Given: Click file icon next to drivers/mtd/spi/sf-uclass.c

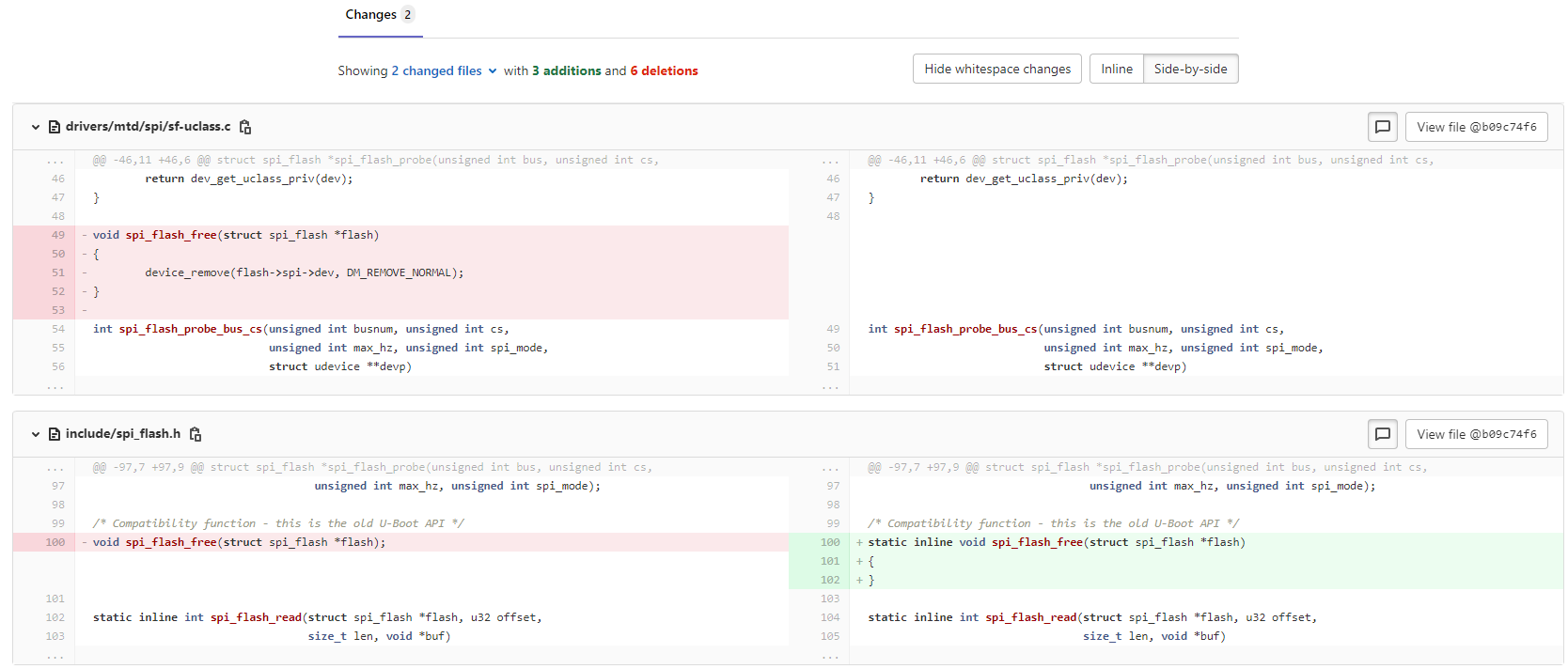Looking at the screenshot, I should pyautogui.click(x=54, y=127).
